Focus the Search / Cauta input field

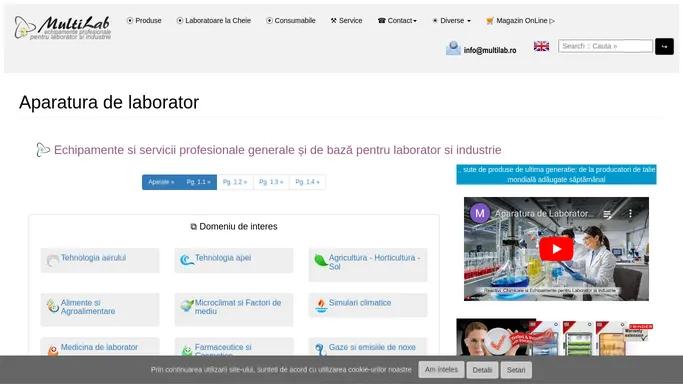pyautogui.click(x=605, y=46)
